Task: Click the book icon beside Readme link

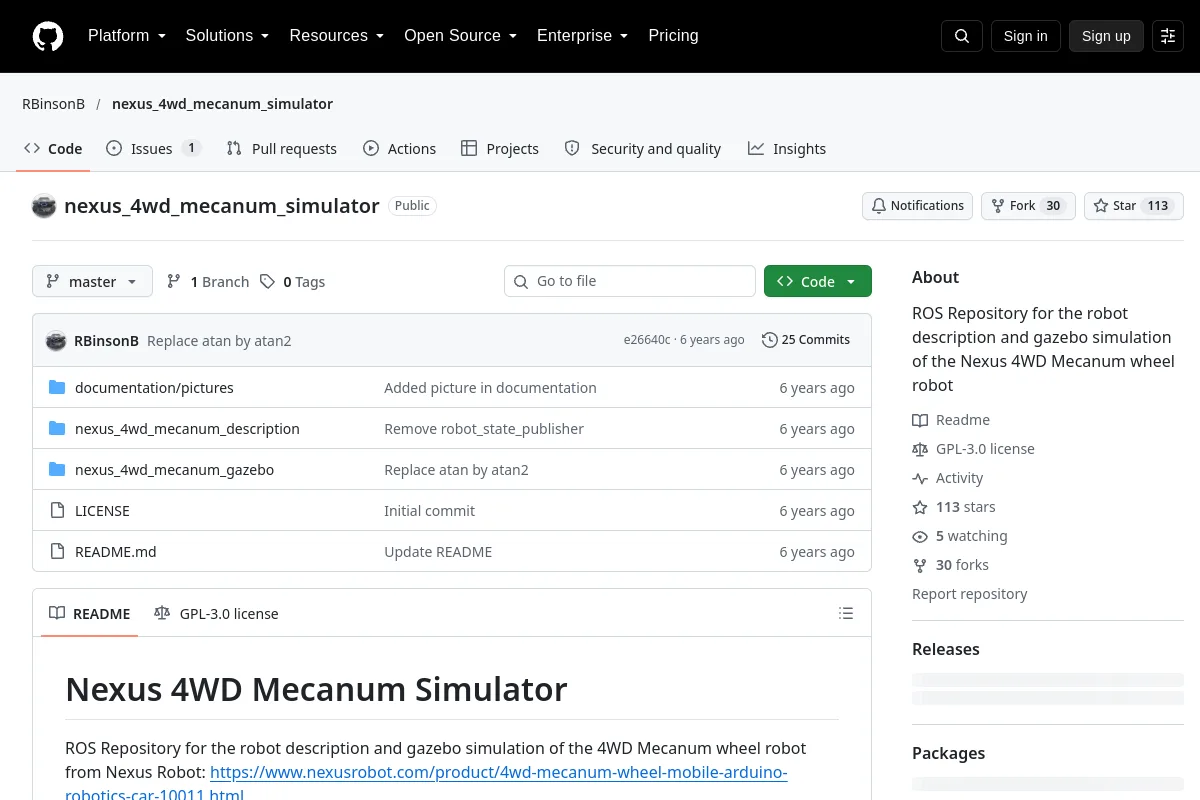Action: tap(920, 420)
